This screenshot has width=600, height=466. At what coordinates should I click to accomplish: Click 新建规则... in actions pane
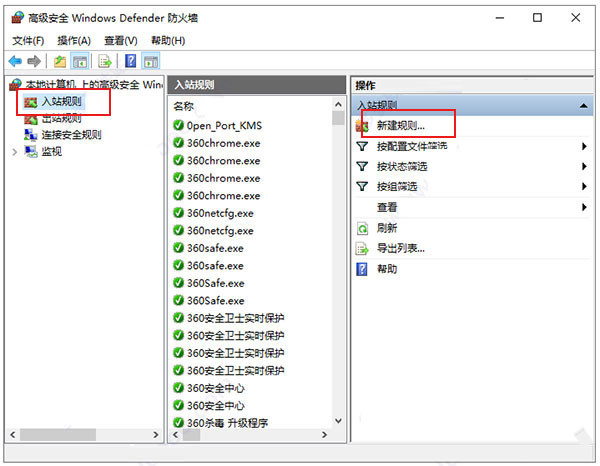[x=400, y=126]
